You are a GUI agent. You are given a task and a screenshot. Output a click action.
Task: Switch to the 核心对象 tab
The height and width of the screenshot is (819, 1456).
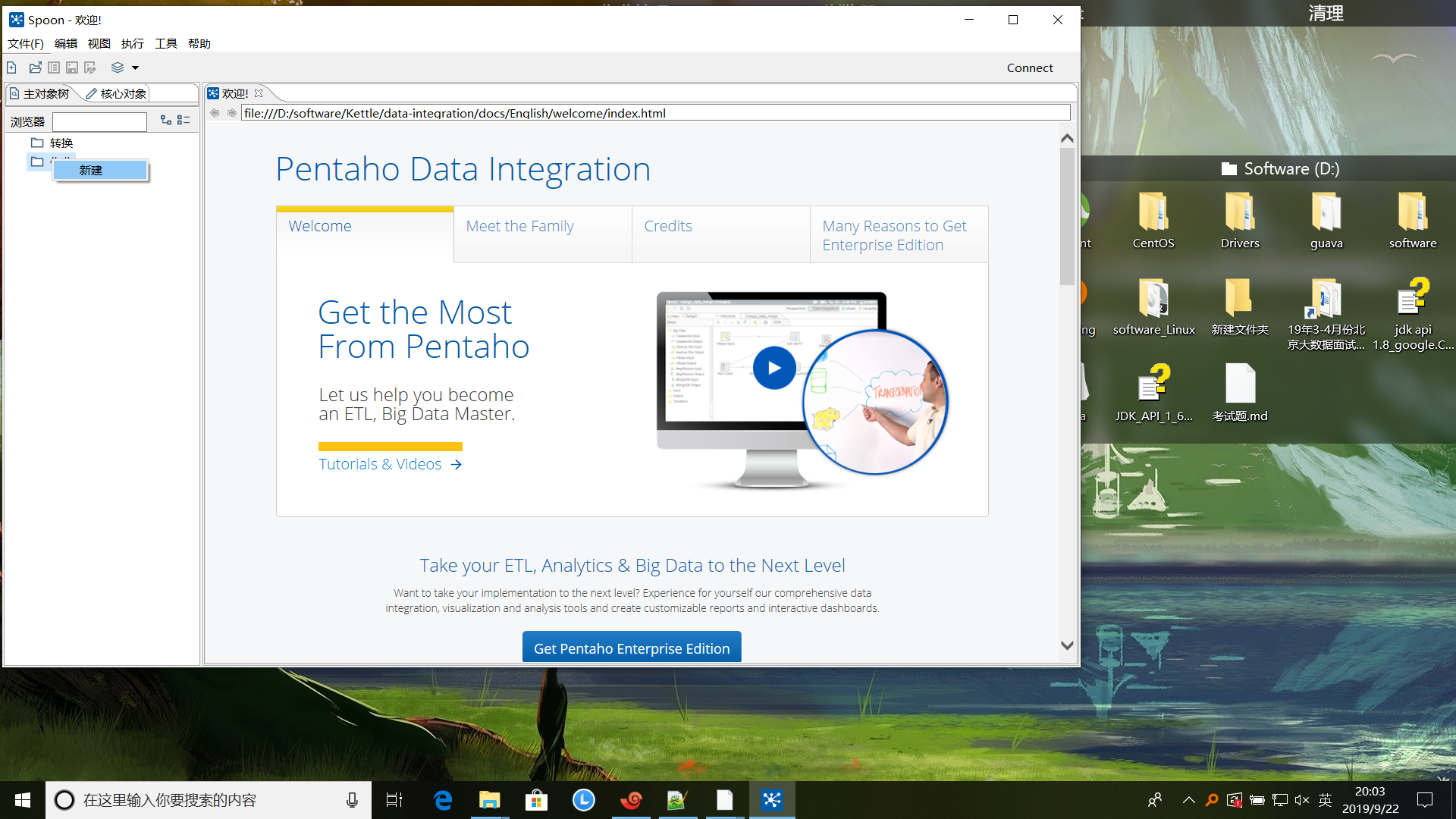point(117,93)
